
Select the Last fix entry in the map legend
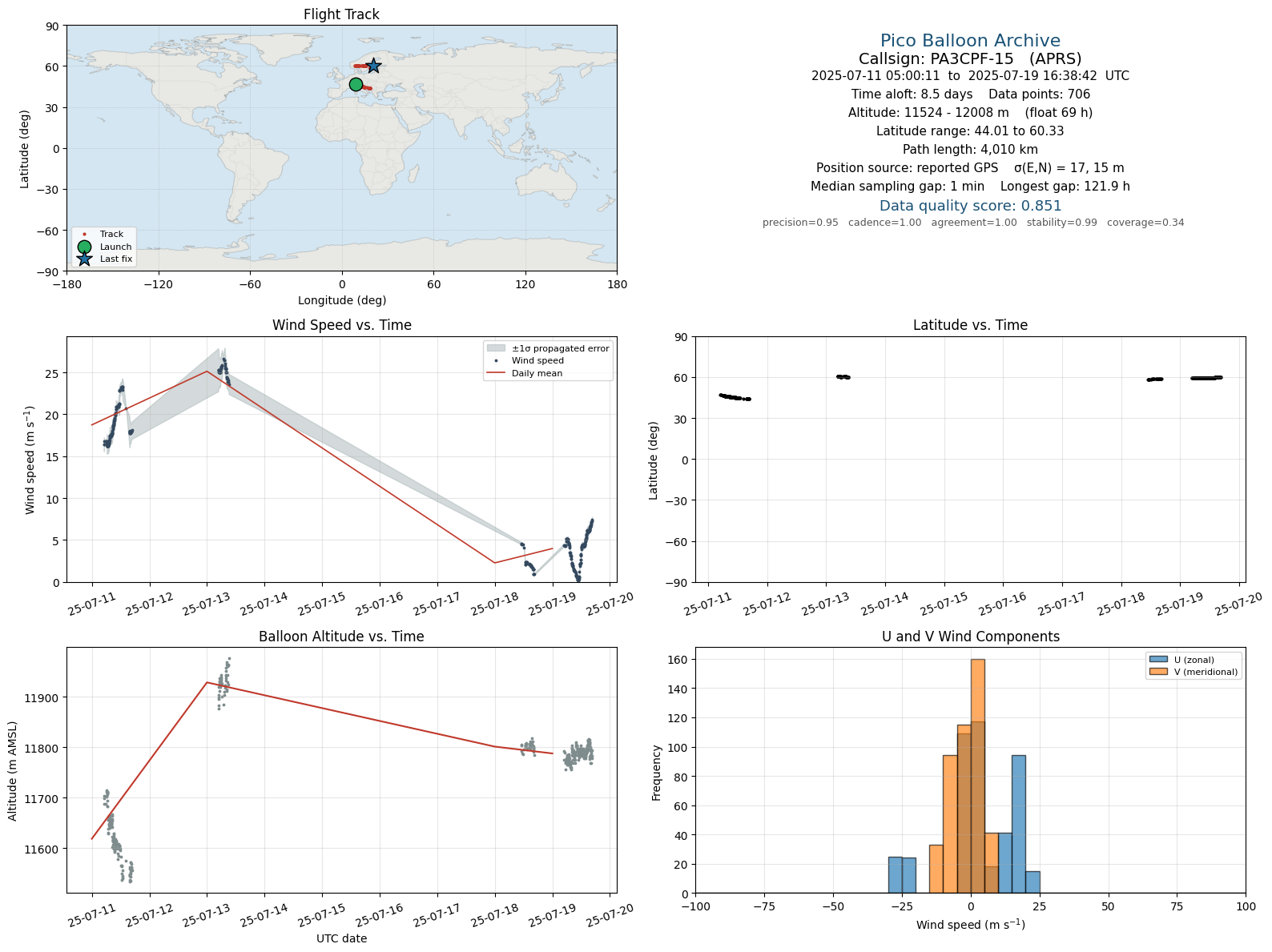click(x=103, y=259)
